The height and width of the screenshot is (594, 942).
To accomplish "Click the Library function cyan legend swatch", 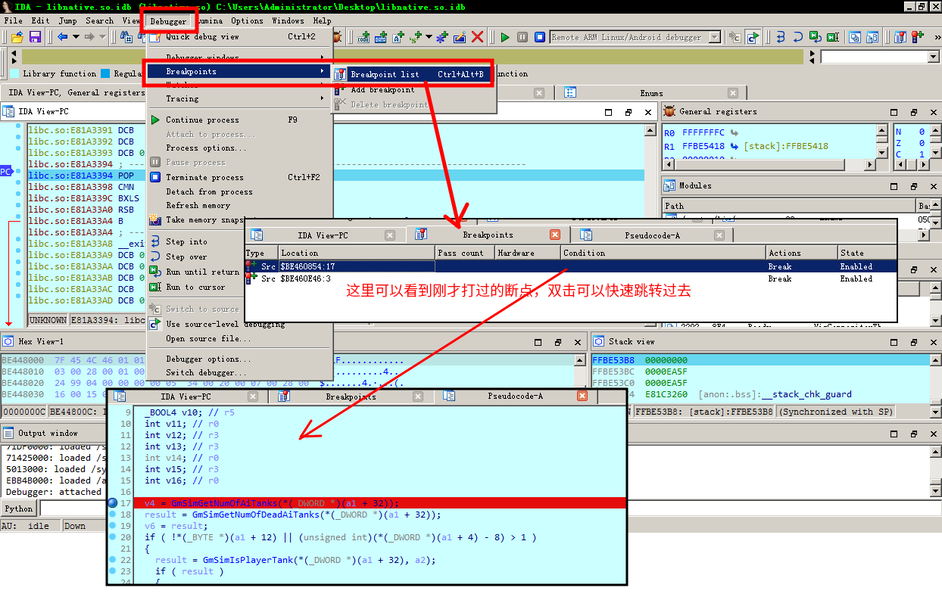I will click(x=15, y=73).
